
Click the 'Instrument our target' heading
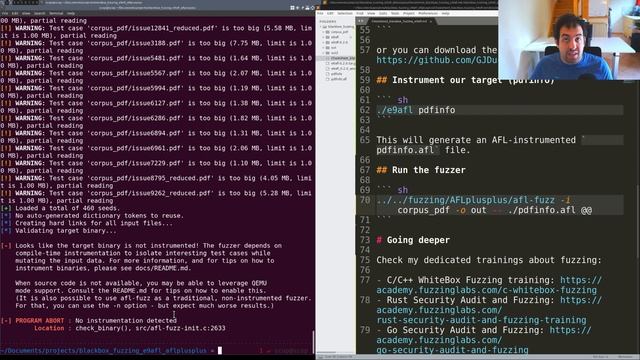pyautogui.click(x=465, y=80)
